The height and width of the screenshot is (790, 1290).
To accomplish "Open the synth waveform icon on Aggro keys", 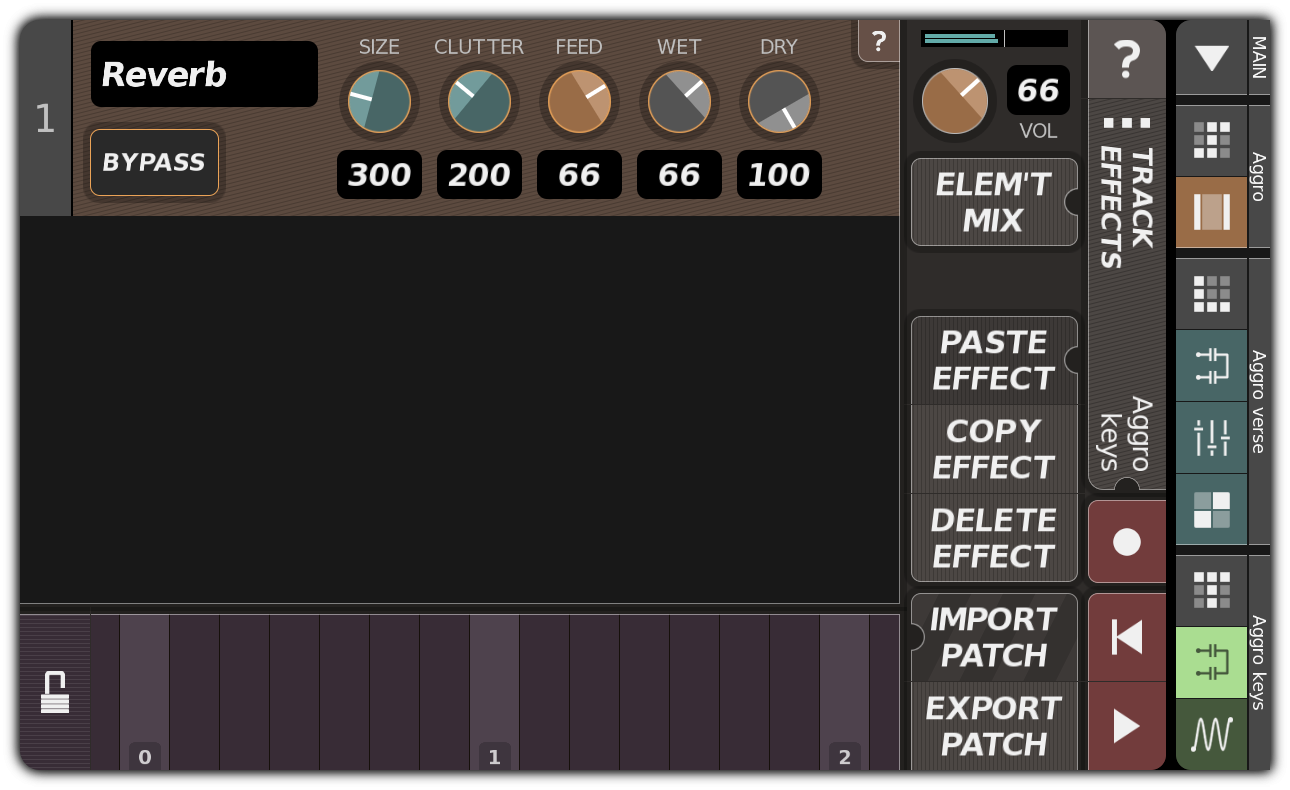I will [1211, 733].
